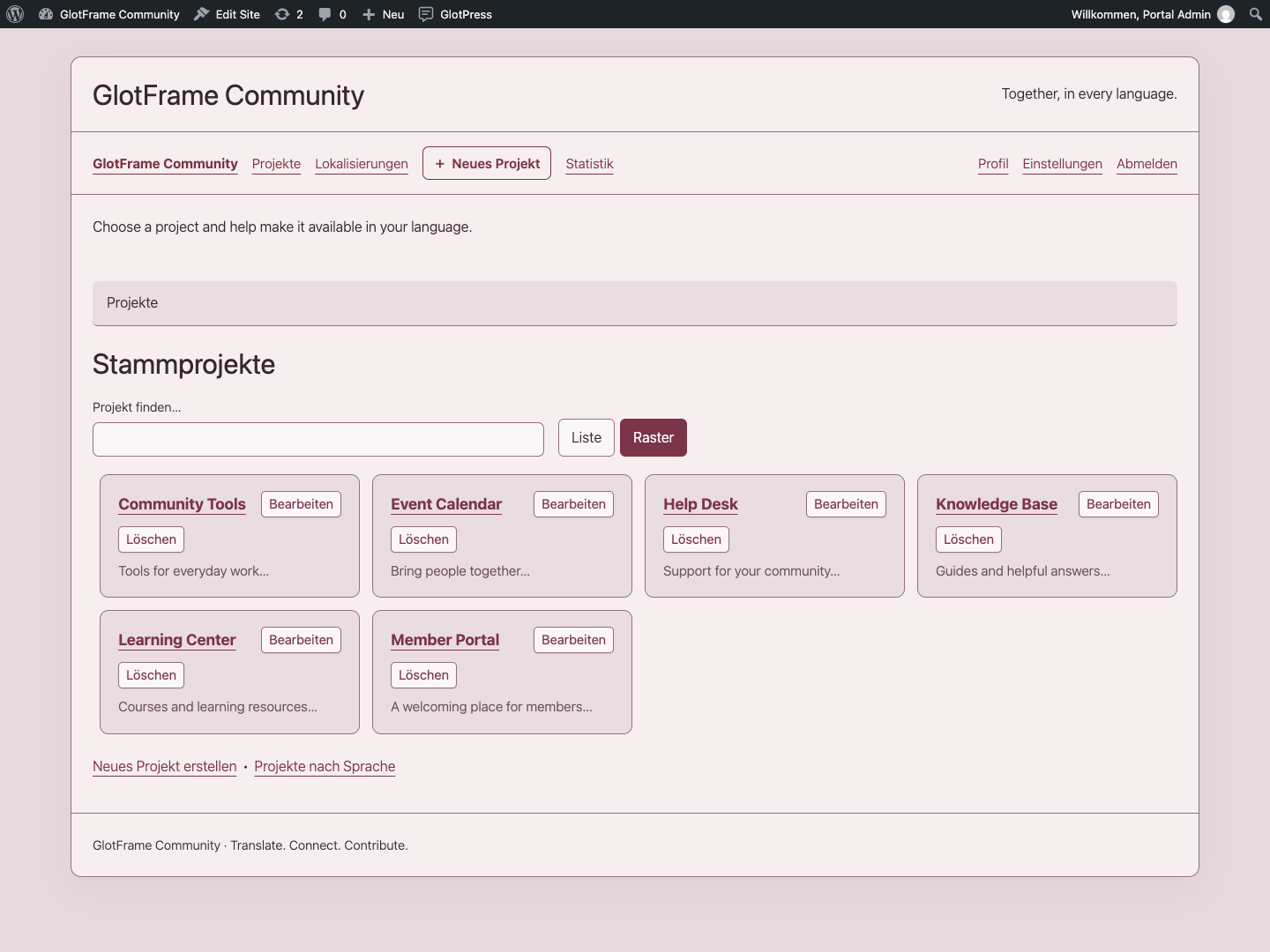1270x952 pixels.
Task: Click the Neu plus item
Action: pos(384,14)
